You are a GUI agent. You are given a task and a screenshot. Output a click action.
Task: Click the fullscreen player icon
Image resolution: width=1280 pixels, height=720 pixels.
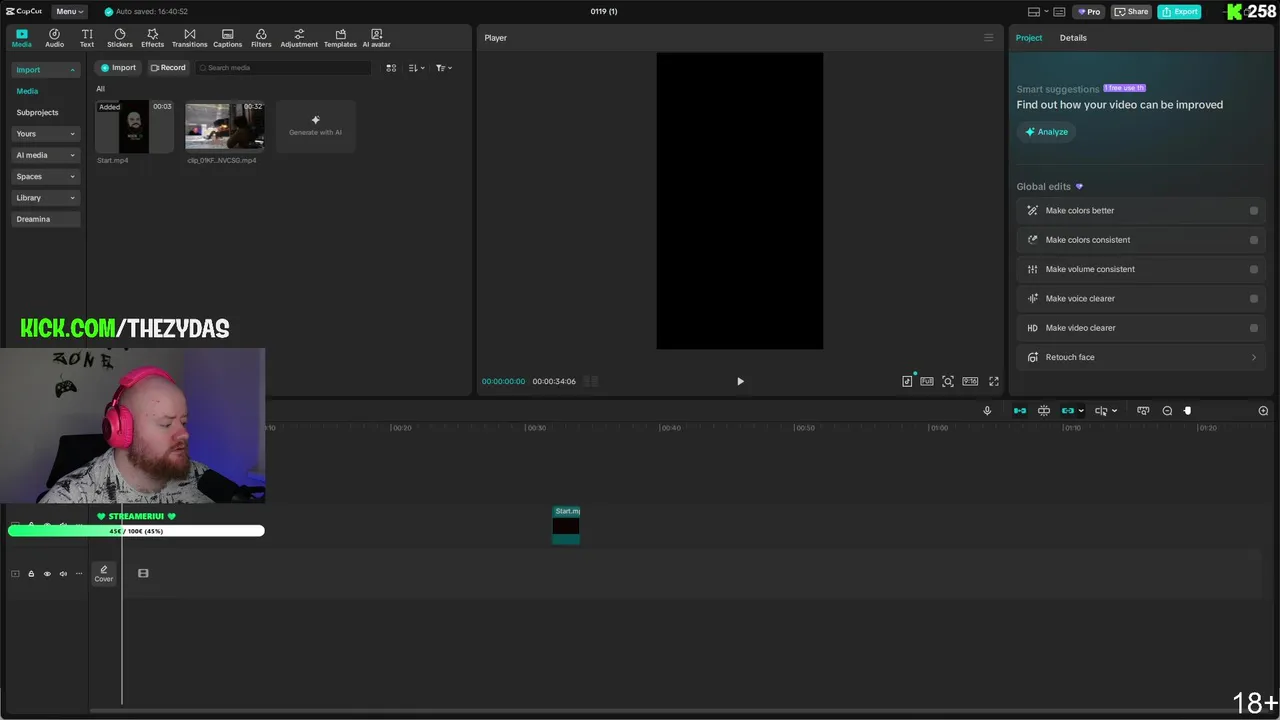tap(994, 381)
